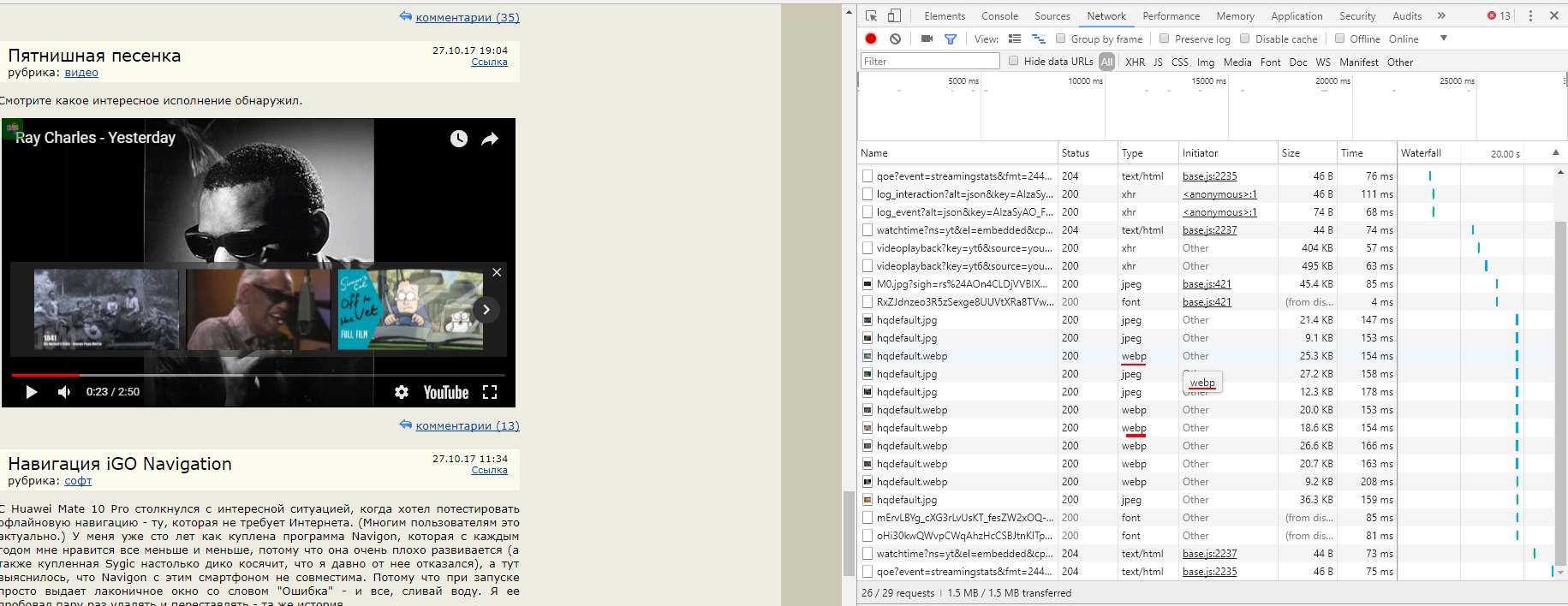Filter requests by Media type
The image size is (1568, 606).
(x=1237, y=62)
